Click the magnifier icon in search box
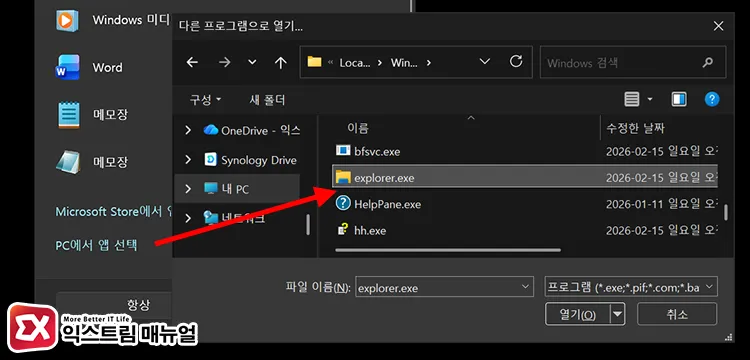 click(708, 62)
